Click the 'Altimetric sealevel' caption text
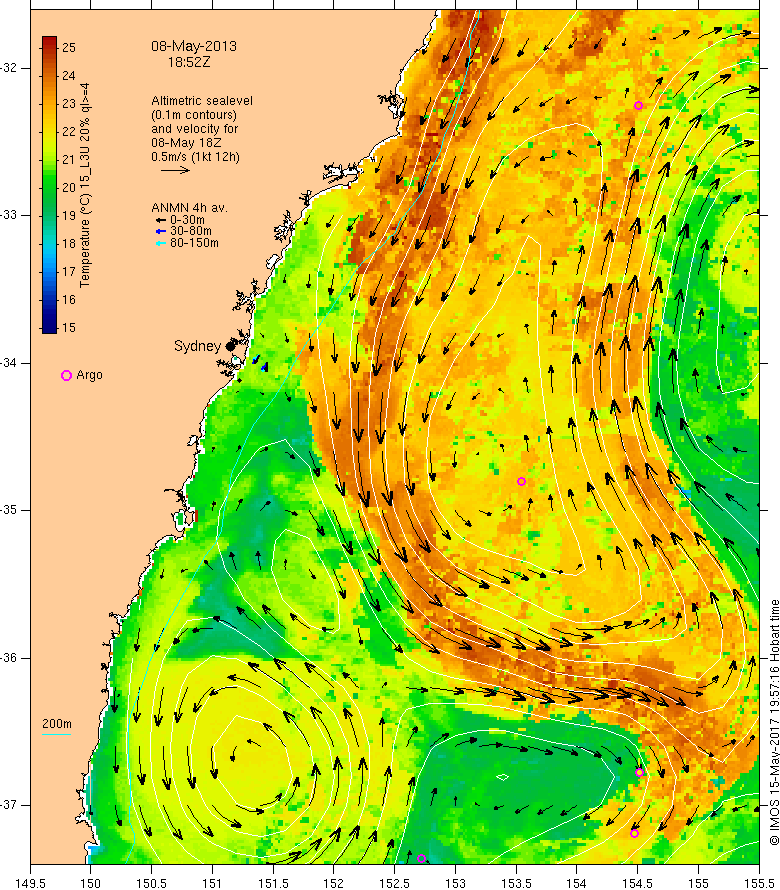This screenshot has height=890, width=780. (x=202, y=100)
